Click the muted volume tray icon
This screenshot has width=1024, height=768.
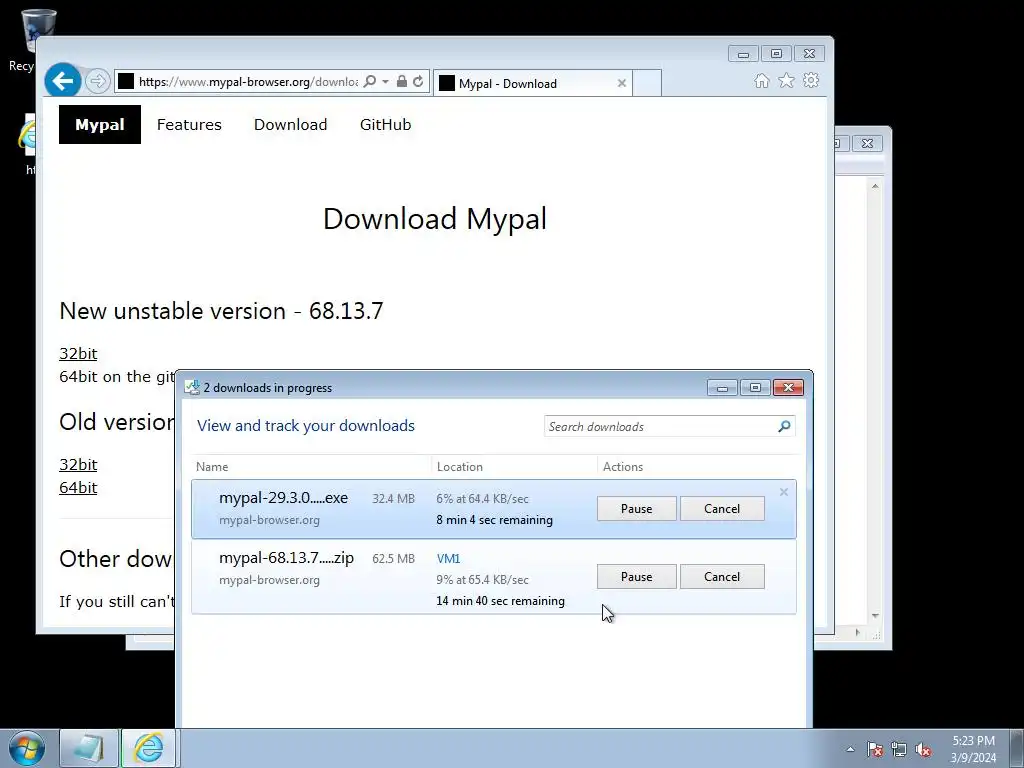tap(923, 749)
